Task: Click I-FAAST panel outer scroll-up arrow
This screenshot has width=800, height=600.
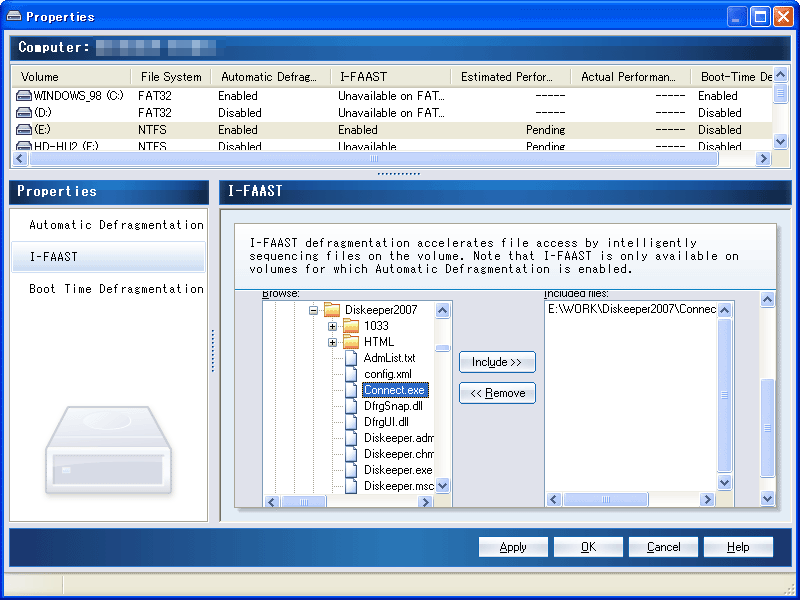Action: point(767,300)
